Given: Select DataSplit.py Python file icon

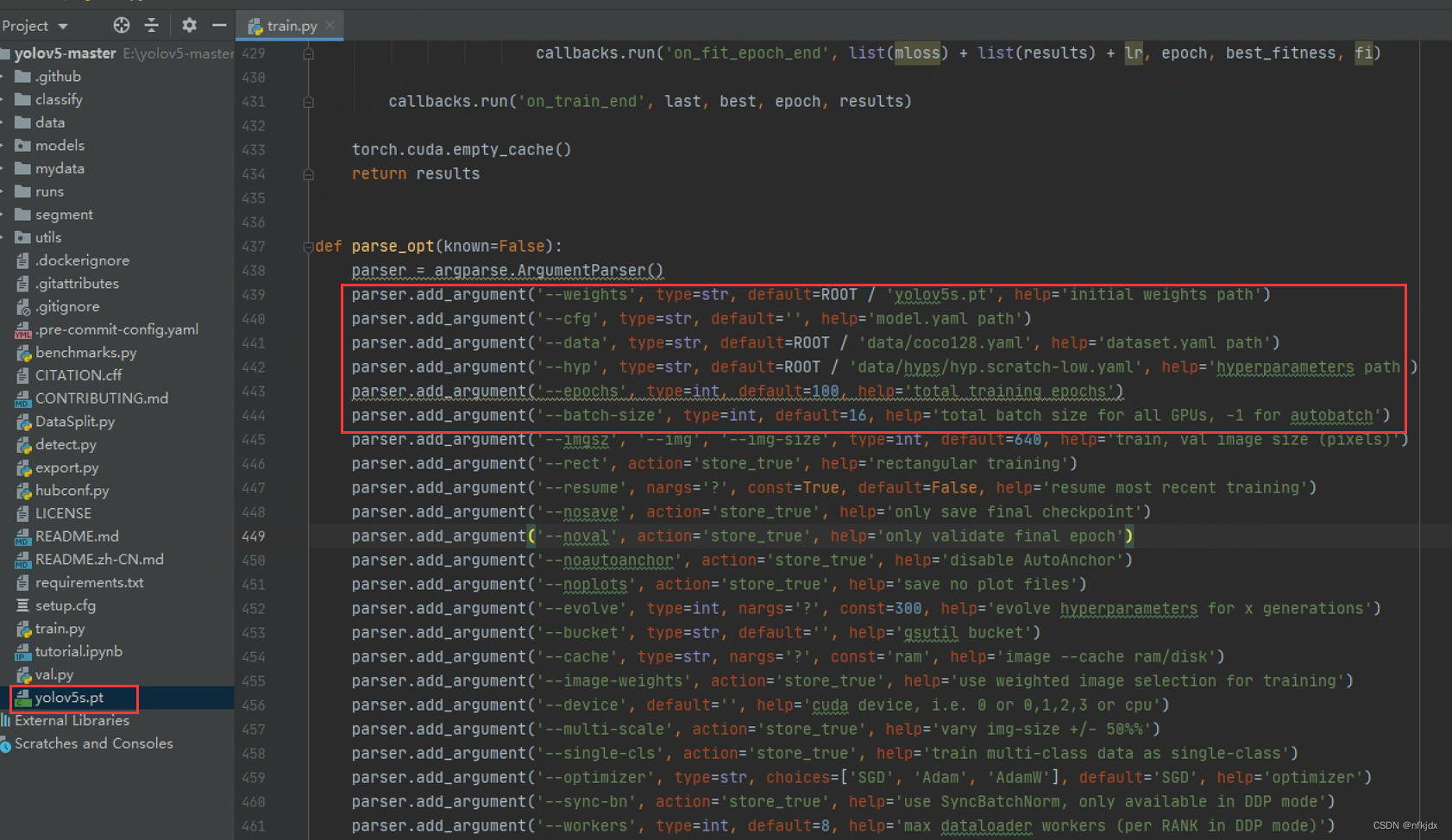Looking at the screenshot, I should [23, 422].
